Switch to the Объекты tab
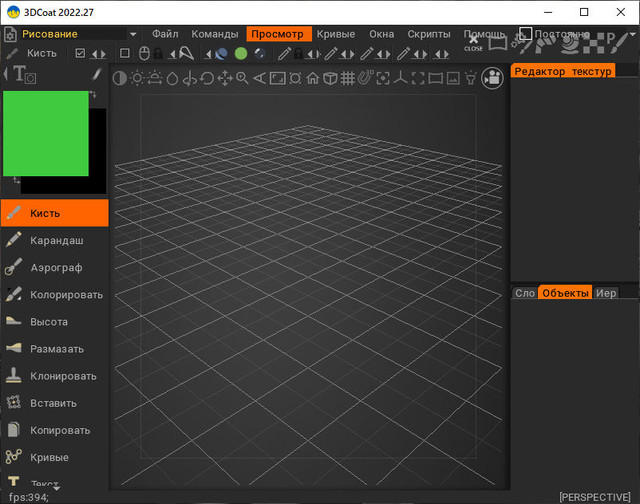The height and width of the screenshot is (504, 640). 565,293
